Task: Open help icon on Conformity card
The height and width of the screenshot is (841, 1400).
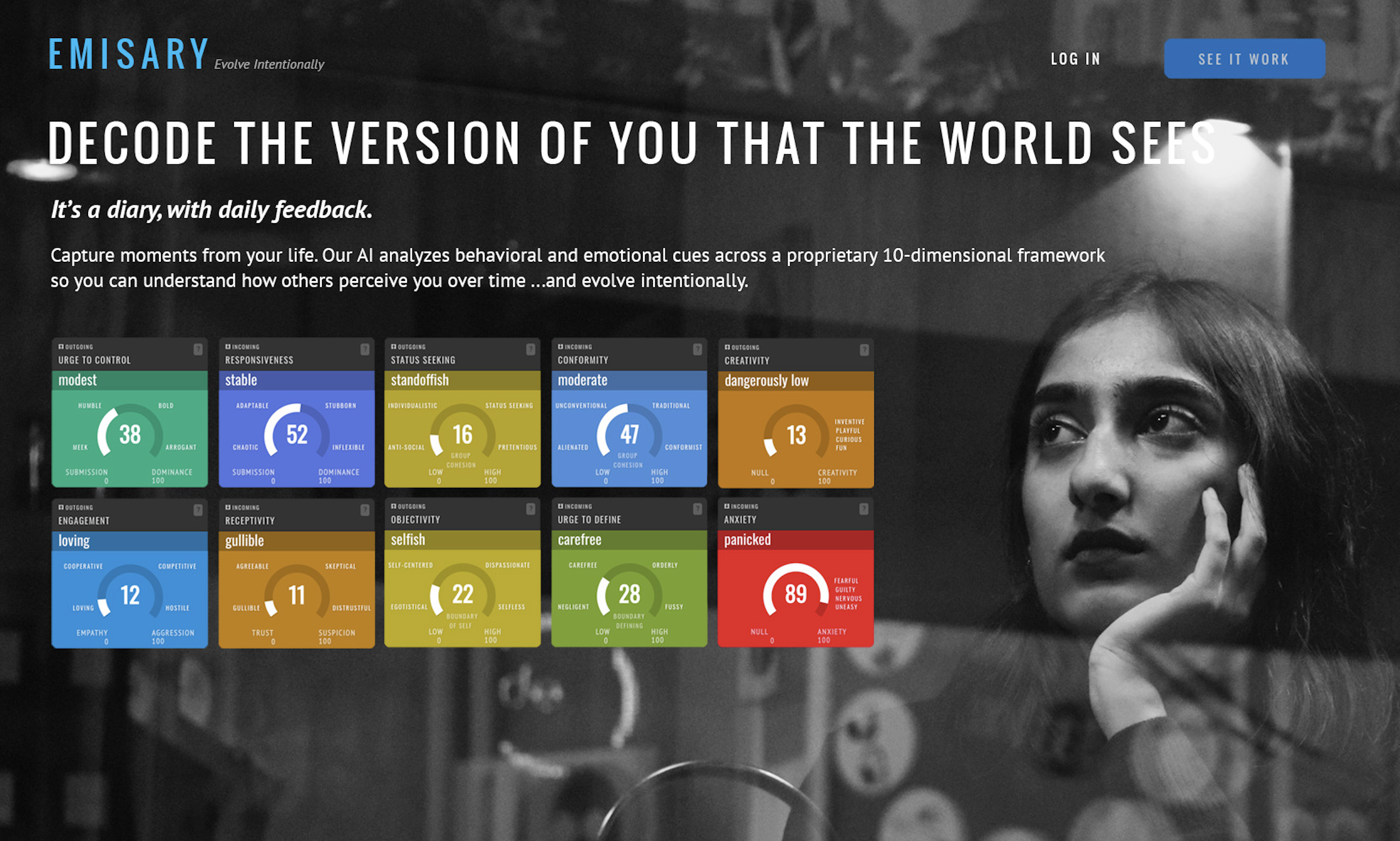Action: [697, 349]
